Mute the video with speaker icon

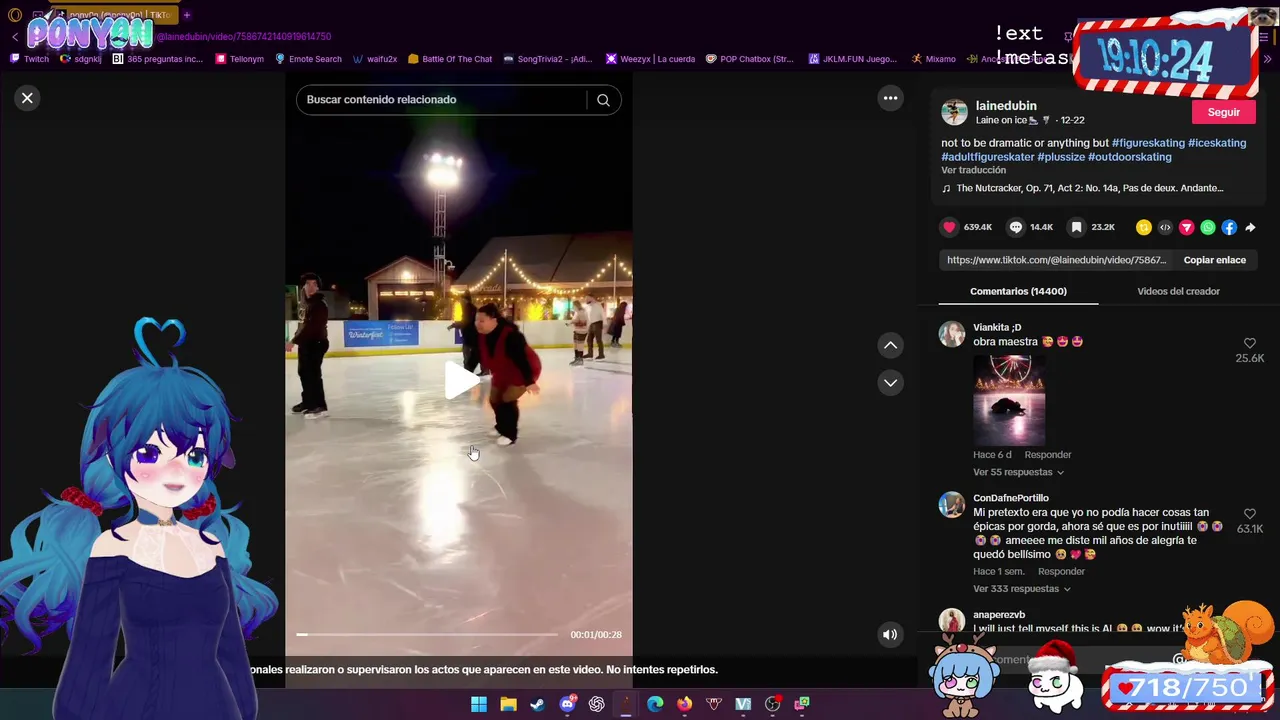(890, 634)
